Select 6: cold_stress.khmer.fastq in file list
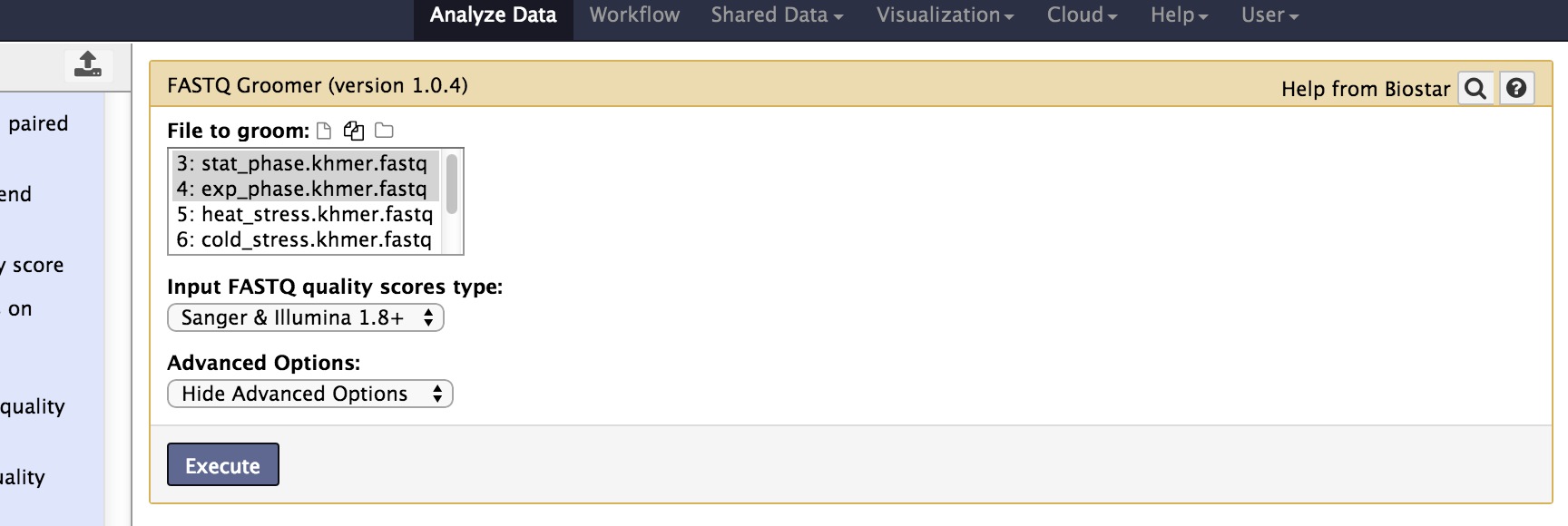Image resolution: width=1568 pixels, height=526 pixels. point(304,239)
